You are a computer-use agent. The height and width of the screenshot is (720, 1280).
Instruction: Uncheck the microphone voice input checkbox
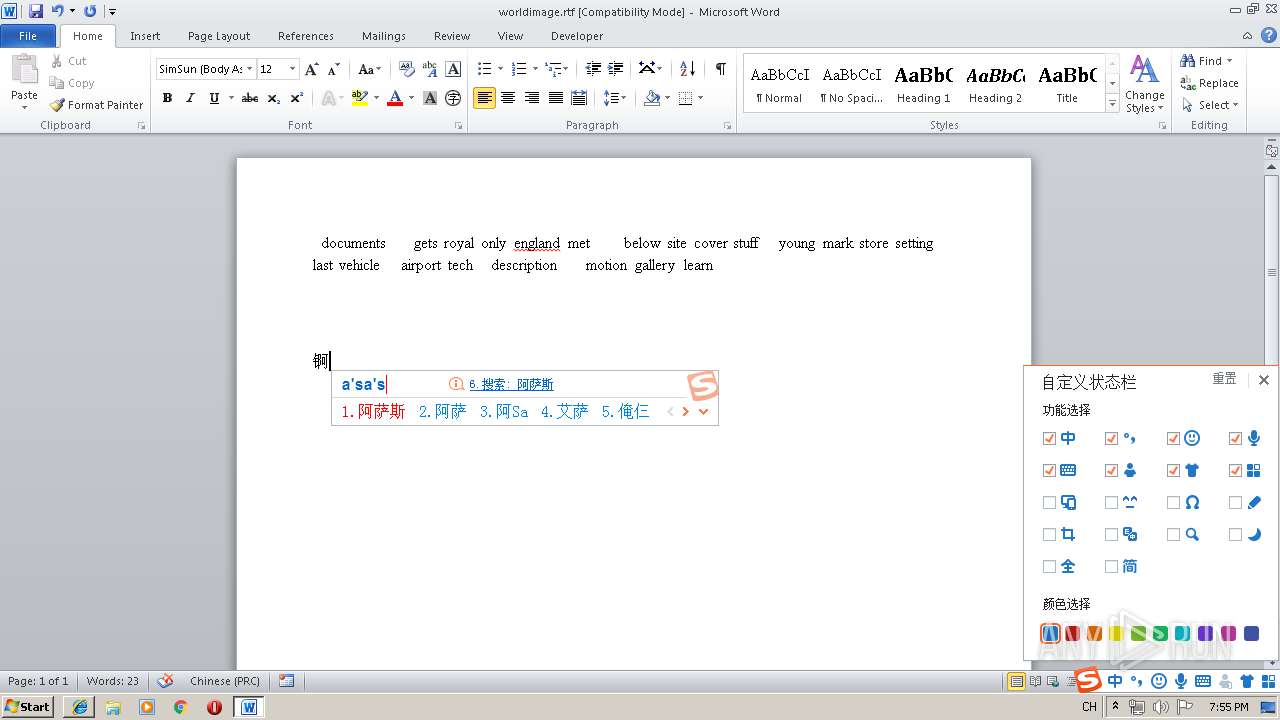[1235, 438]
